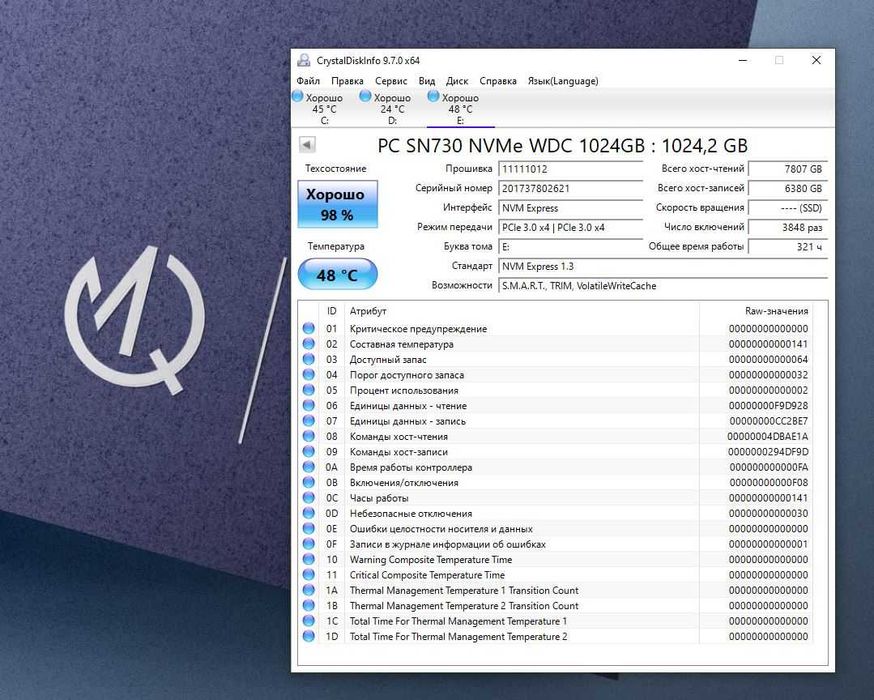Click status icon for Critical Composite Temperature Time

pyautogui.click(x=308, y=575)
